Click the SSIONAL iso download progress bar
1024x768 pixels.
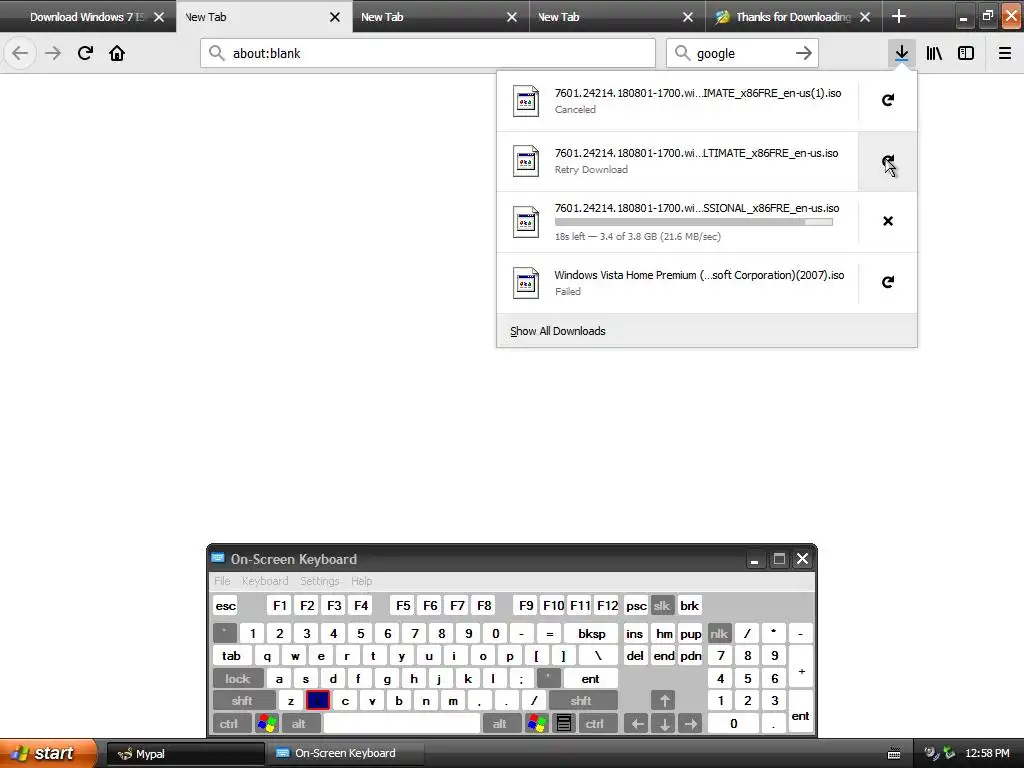point(694,222)
